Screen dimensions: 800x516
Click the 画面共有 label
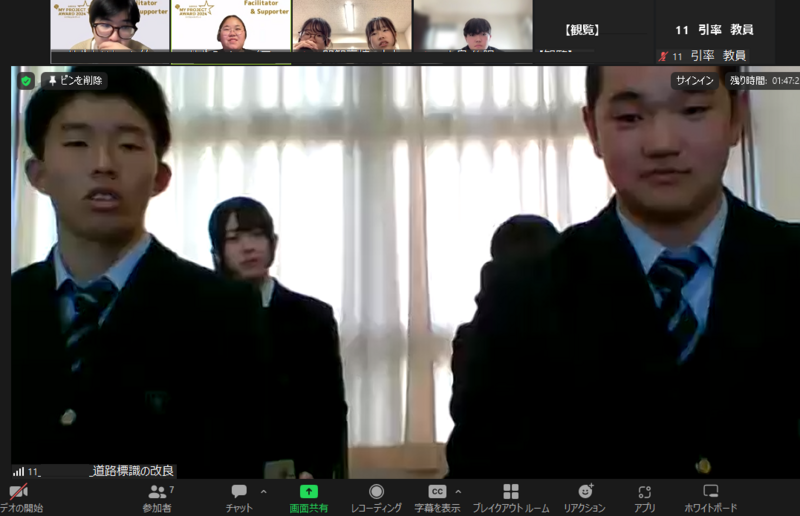pyautogui.click(x=308, y=508)
